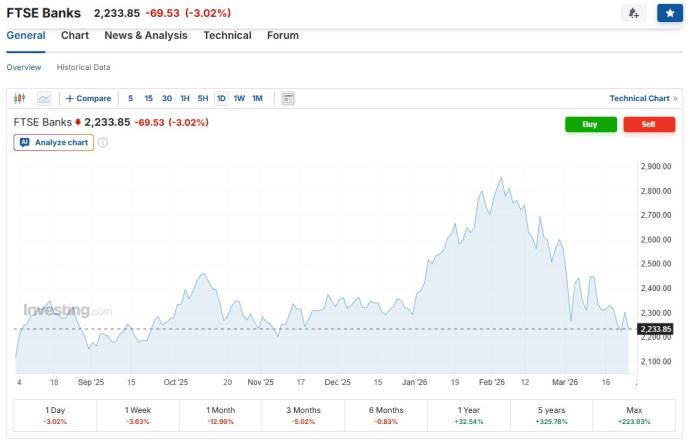Click the plus Compare icon
The image size is (700, 446).
coord(70,98)
